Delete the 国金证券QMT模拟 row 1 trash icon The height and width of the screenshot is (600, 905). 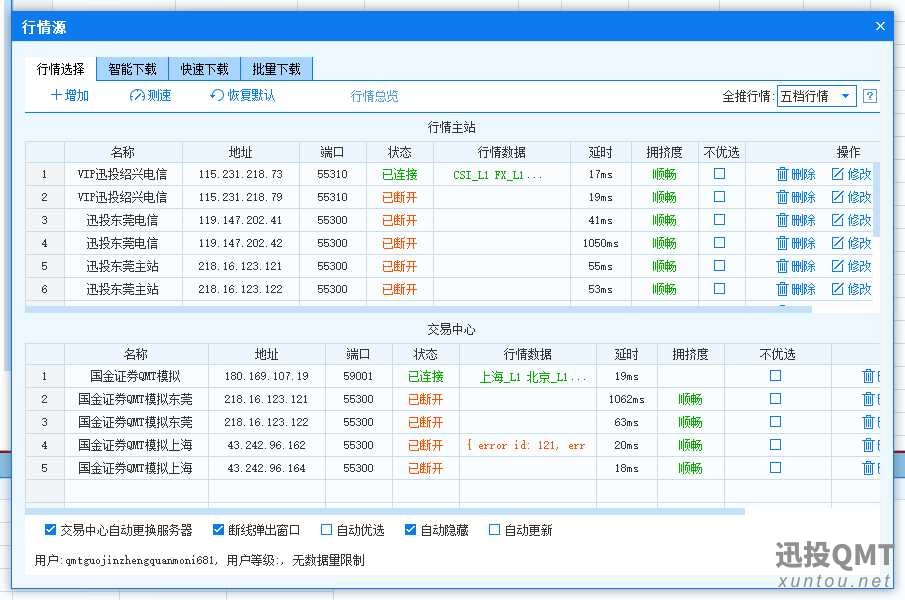[x=868, y=376]
